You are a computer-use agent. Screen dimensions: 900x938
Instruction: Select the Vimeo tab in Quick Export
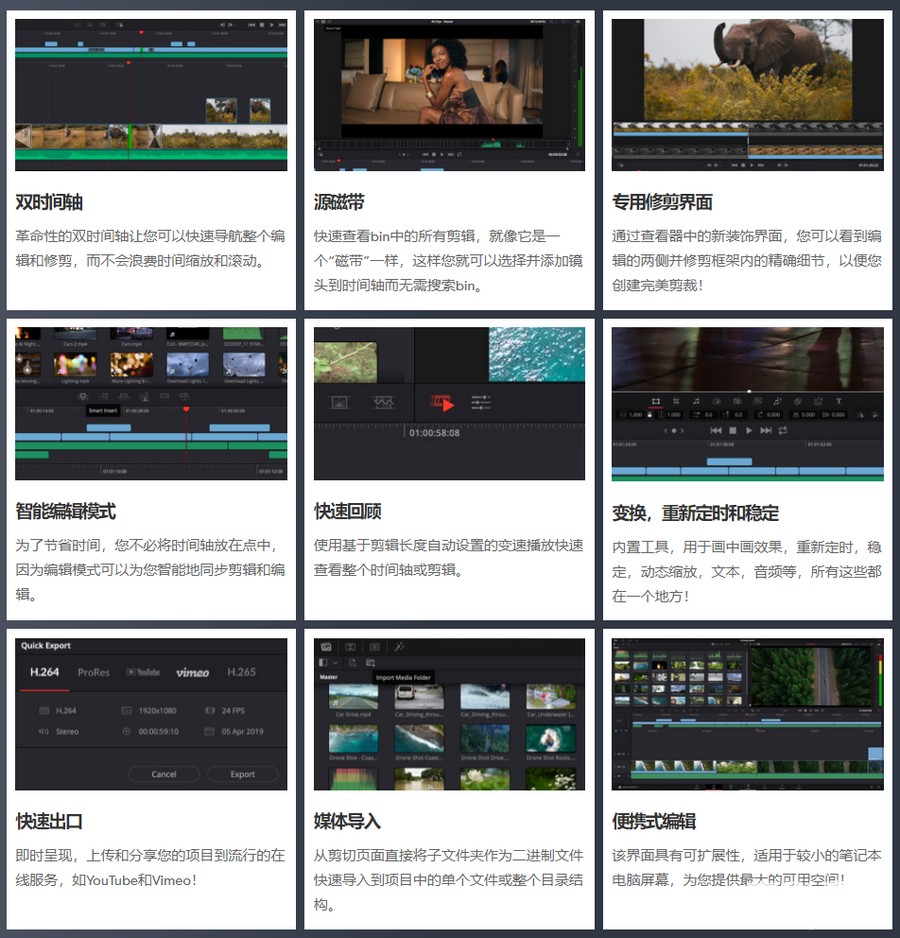(x=192, y=673)
